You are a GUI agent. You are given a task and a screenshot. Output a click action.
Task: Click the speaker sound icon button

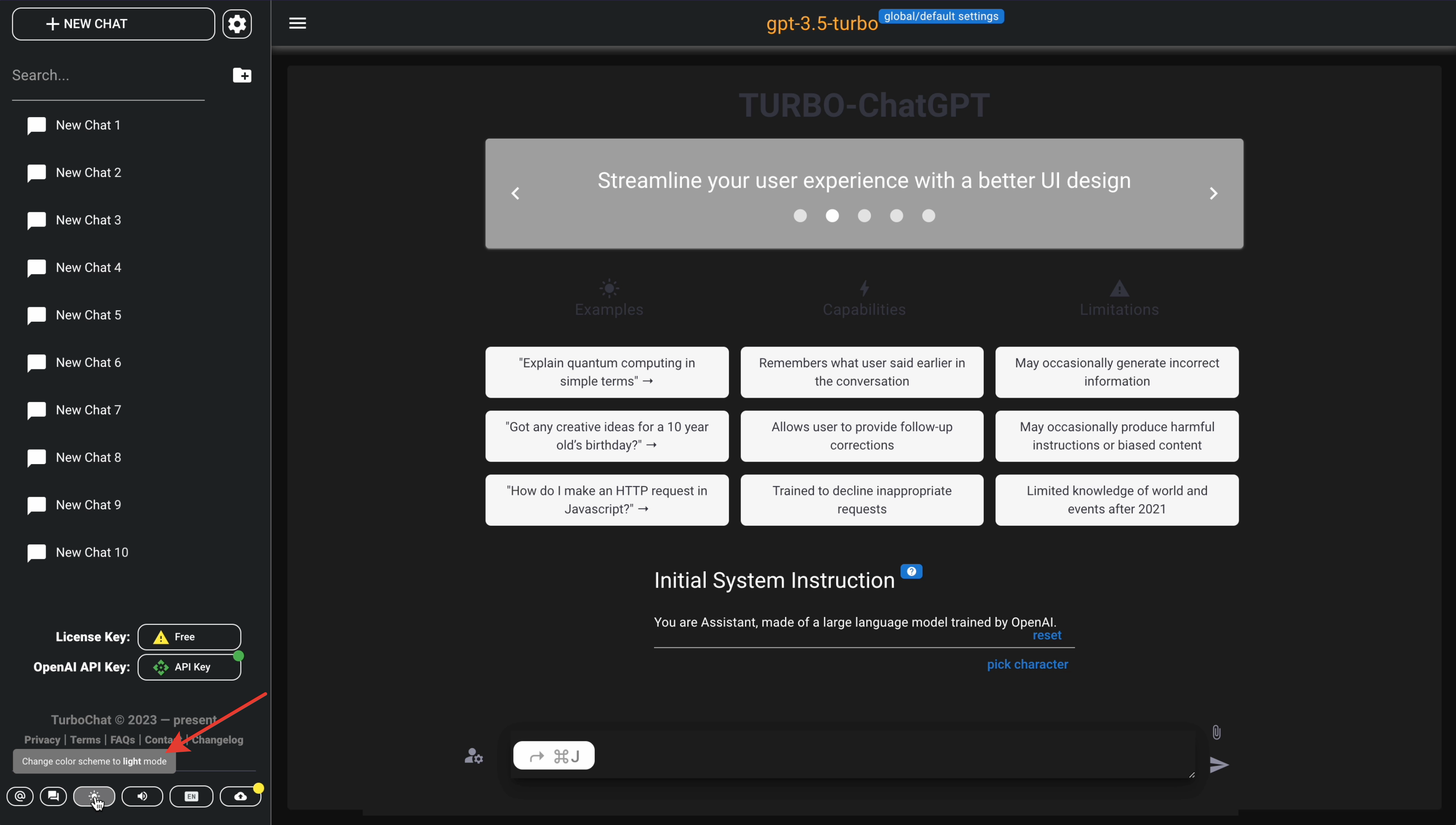tap(142, 796)
